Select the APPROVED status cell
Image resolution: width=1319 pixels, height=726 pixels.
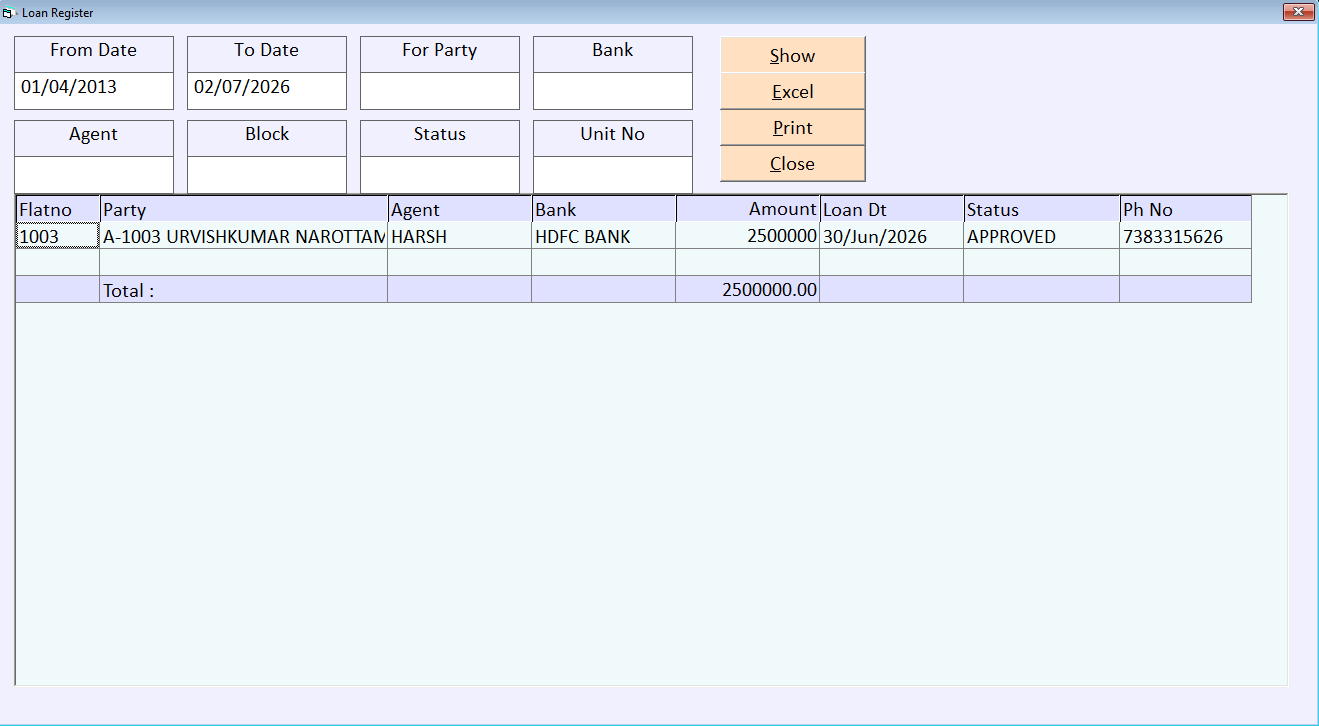(1042, 236)
